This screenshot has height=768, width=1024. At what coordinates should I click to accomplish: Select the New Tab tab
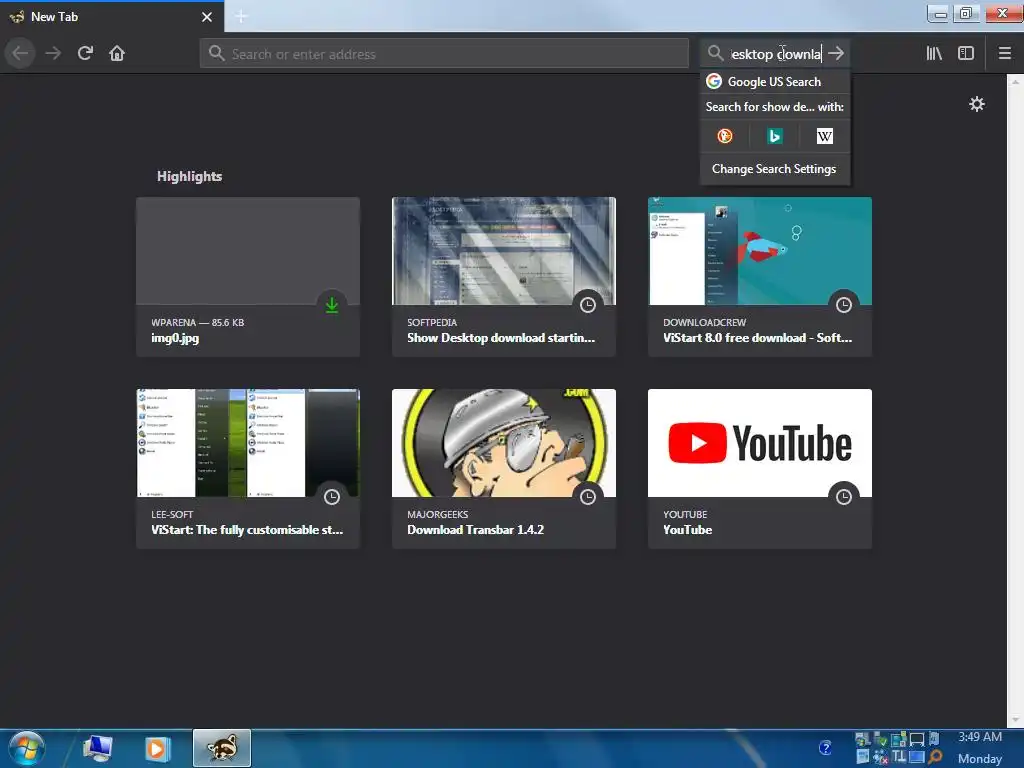111,17
